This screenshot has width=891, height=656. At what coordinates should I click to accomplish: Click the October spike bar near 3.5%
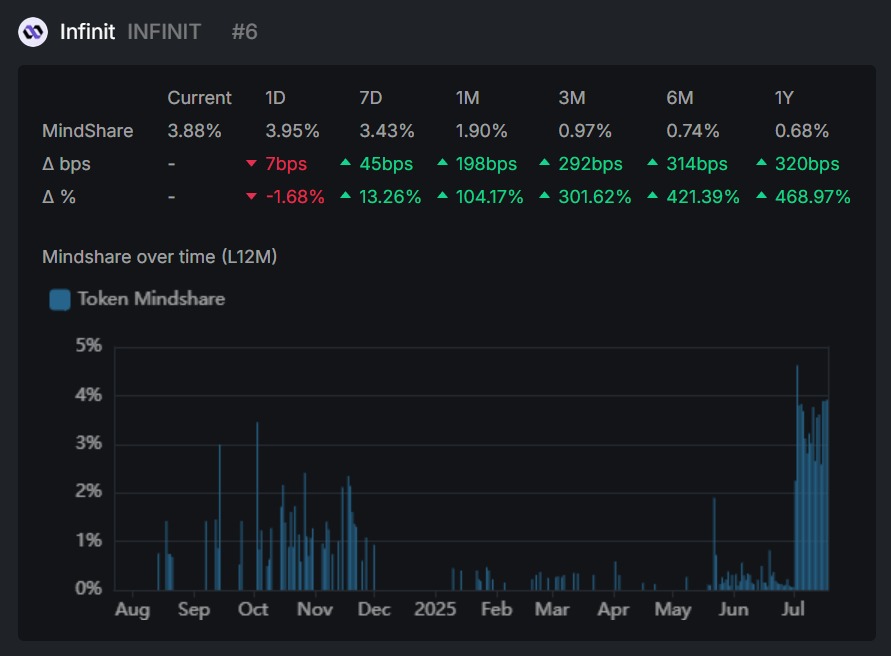tap(257, 506)
